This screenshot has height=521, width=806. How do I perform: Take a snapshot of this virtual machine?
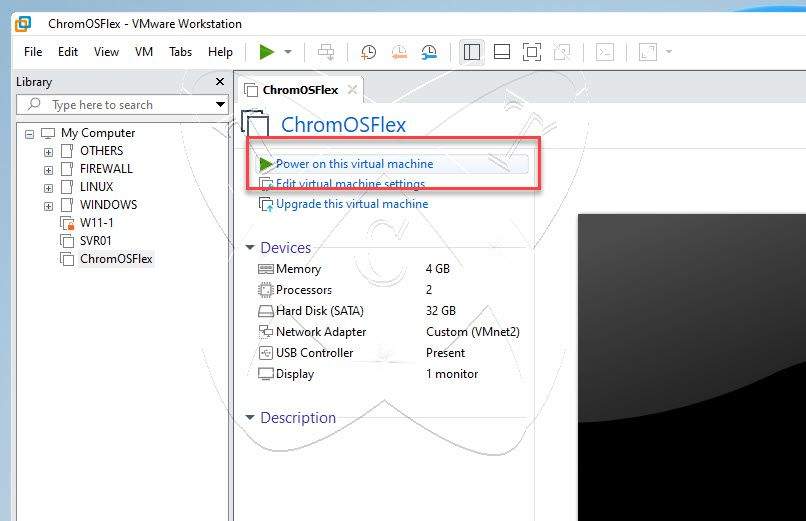click(369, 52)
